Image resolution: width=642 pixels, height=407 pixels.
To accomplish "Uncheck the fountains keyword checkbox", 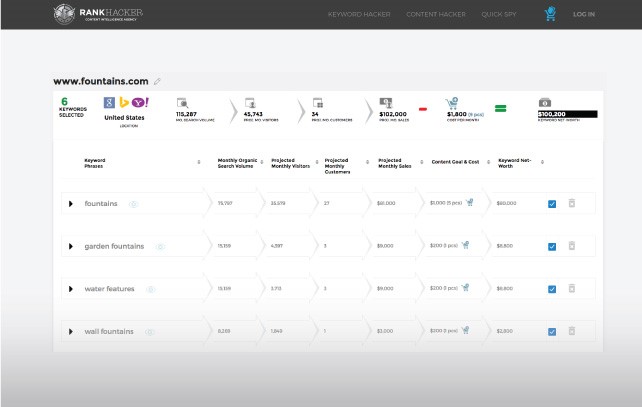I will [552, 204].
